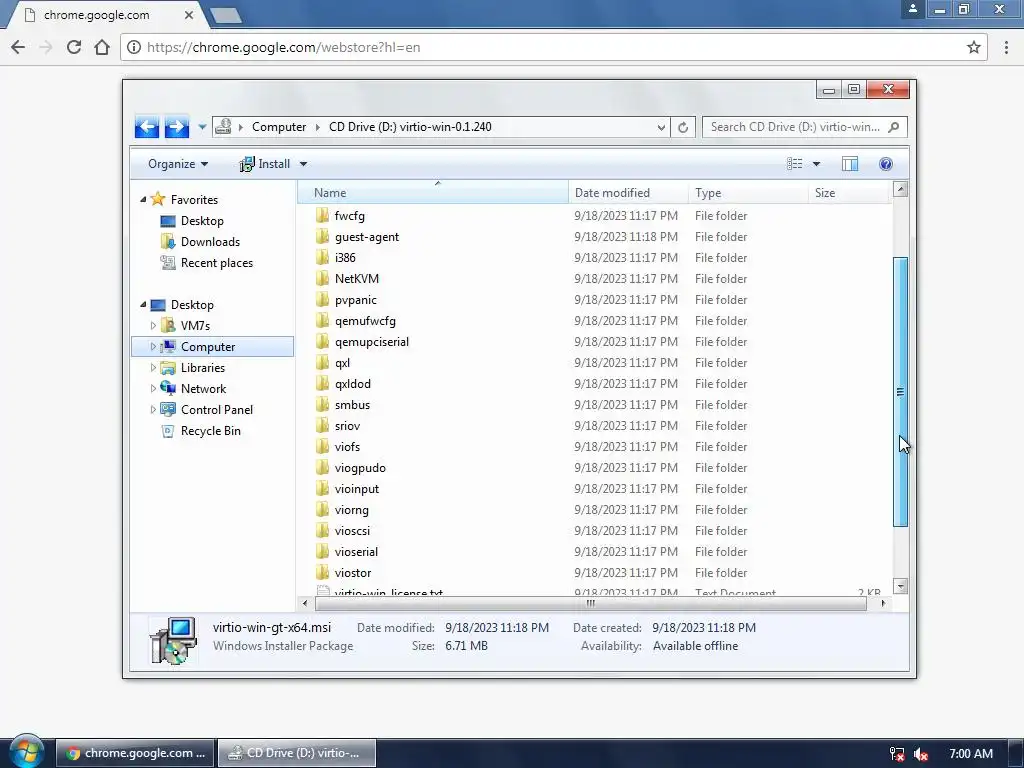This screenshot has height=768, width=1024.
Task: Click the search magnifier icon
Action: (x=893, y=127)
